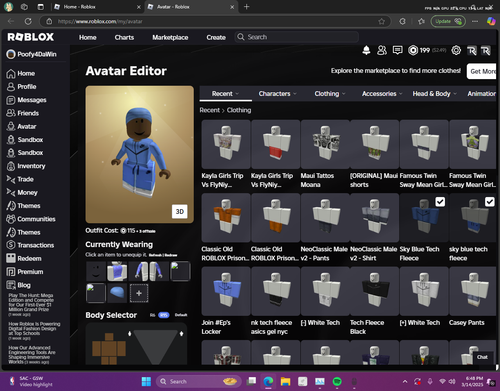500x391 pixels.
Task: Expand the Accessories category dropdown
Action: 382,94
